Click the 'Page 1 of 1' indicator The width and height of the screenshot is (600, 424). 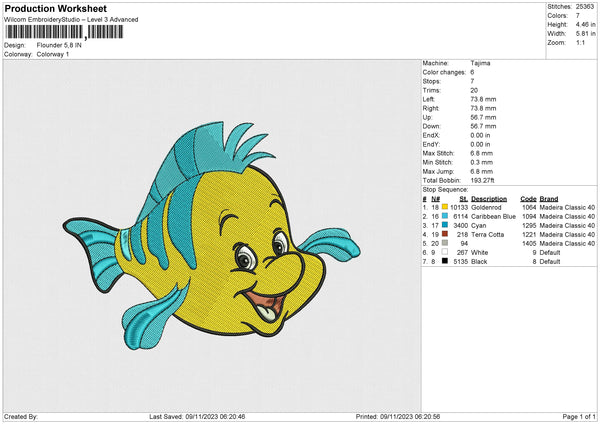tap(579, 416)
